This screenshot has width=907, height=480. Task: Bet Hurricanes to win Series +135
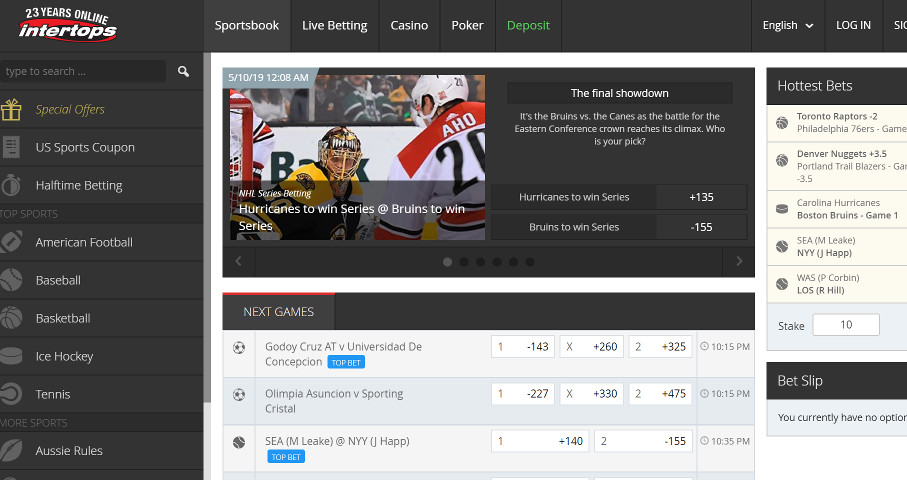click(x=619, y=197)
